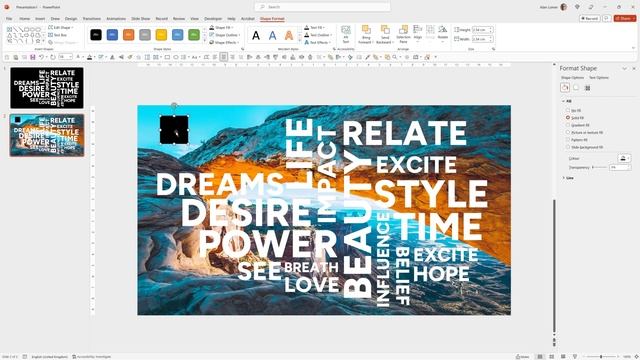Click the shape Height input field
The height and width of the screenshot is (360, 640).
click(482, 30)
